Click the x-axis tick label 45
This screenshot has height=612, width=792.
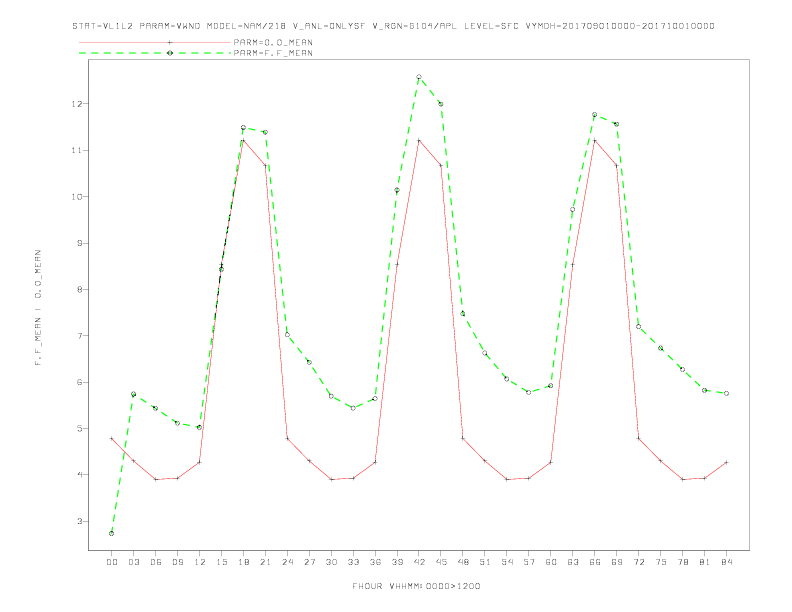click(x=441, y=562)
